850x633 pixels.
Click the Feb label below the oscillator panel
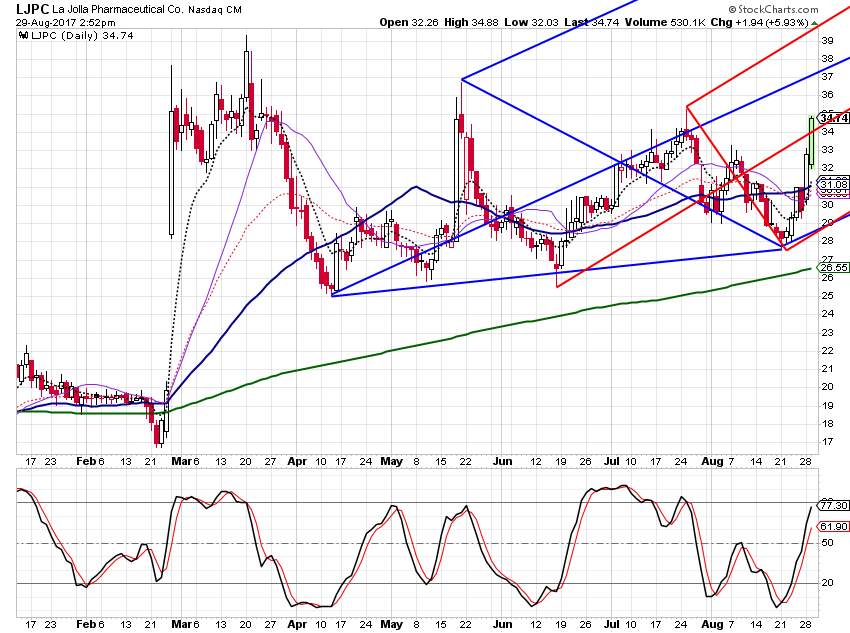point(86,624)
